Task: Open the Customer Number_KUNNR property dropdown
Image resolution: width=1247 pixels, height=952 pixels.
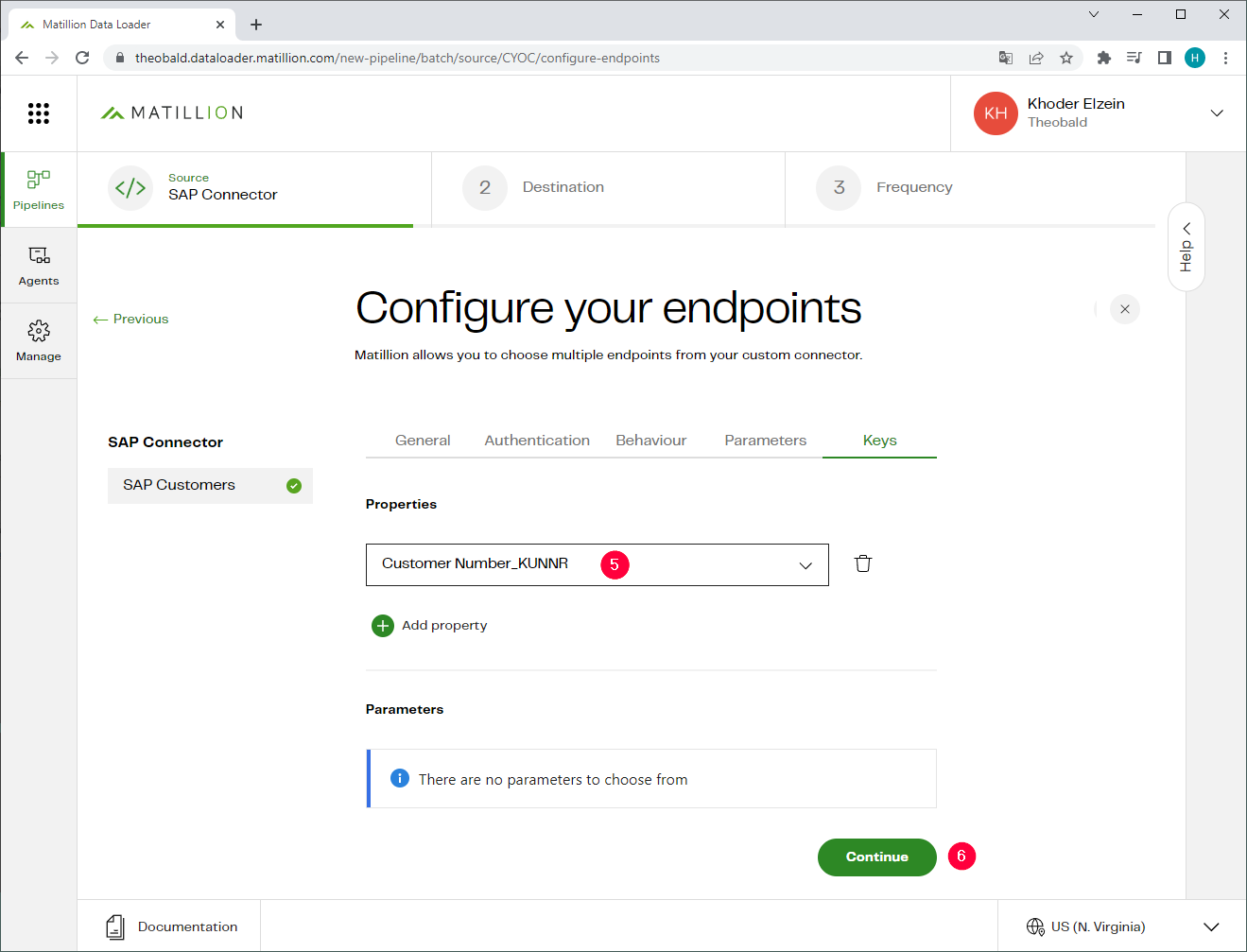Action: (x=598, y=564)
